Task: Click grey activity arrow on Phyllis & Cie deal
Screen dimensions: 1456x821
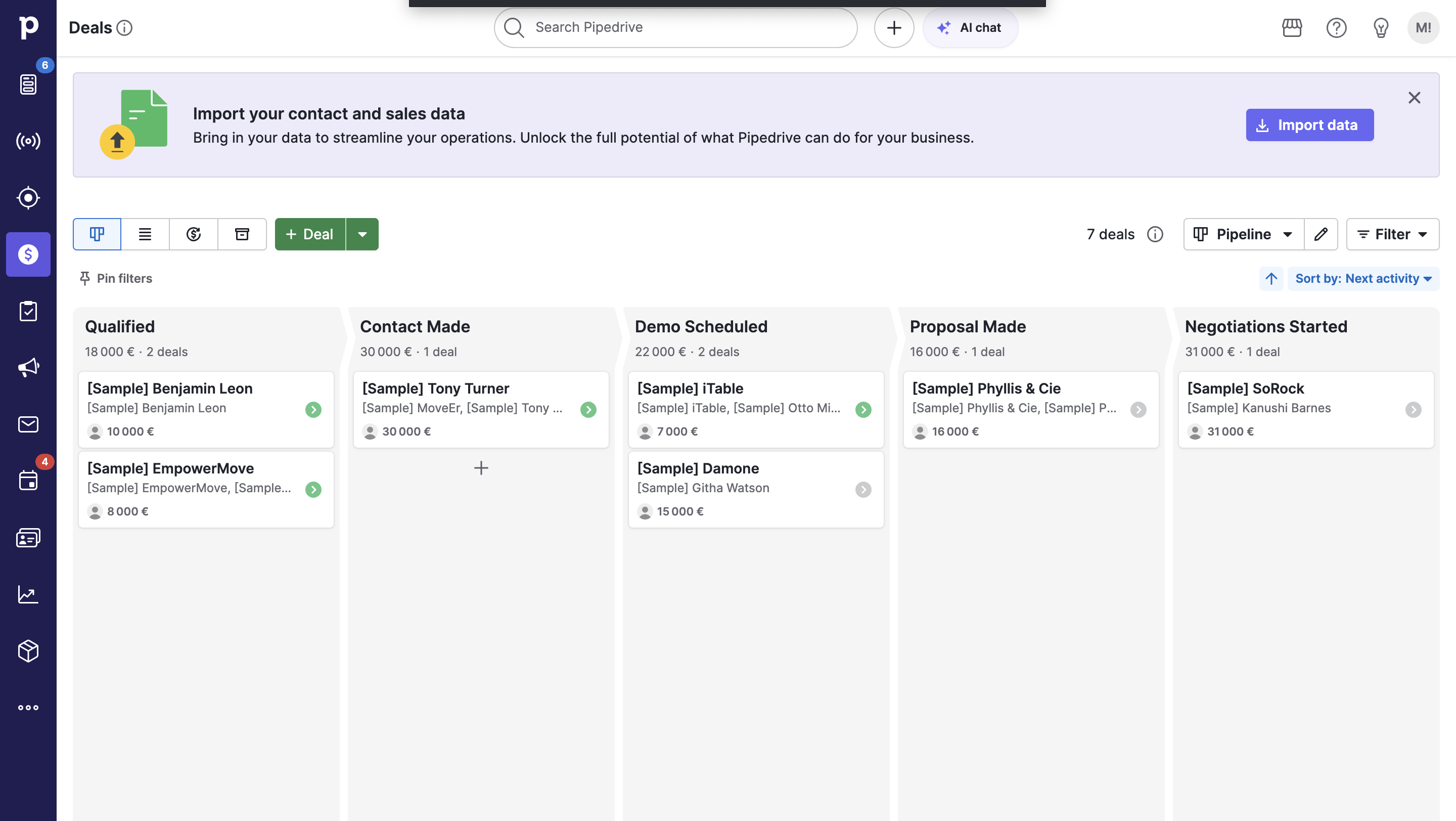Action: click(1139, 409)
